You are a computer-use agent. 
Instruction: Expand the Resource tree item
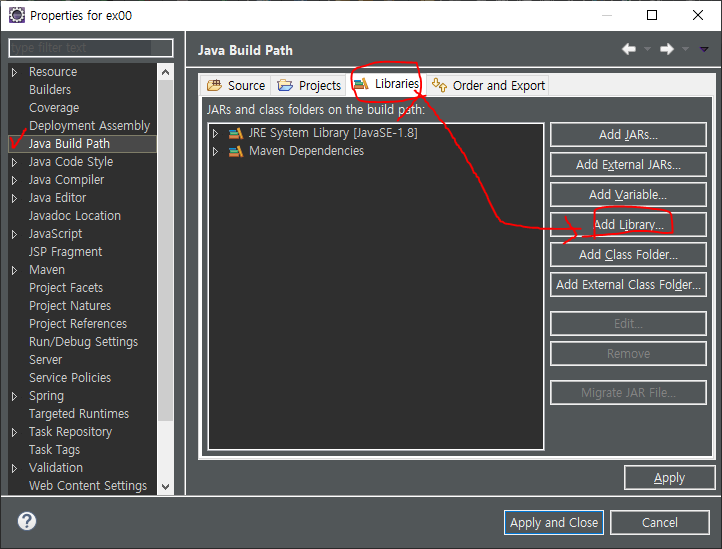click(x=14, y=72)
